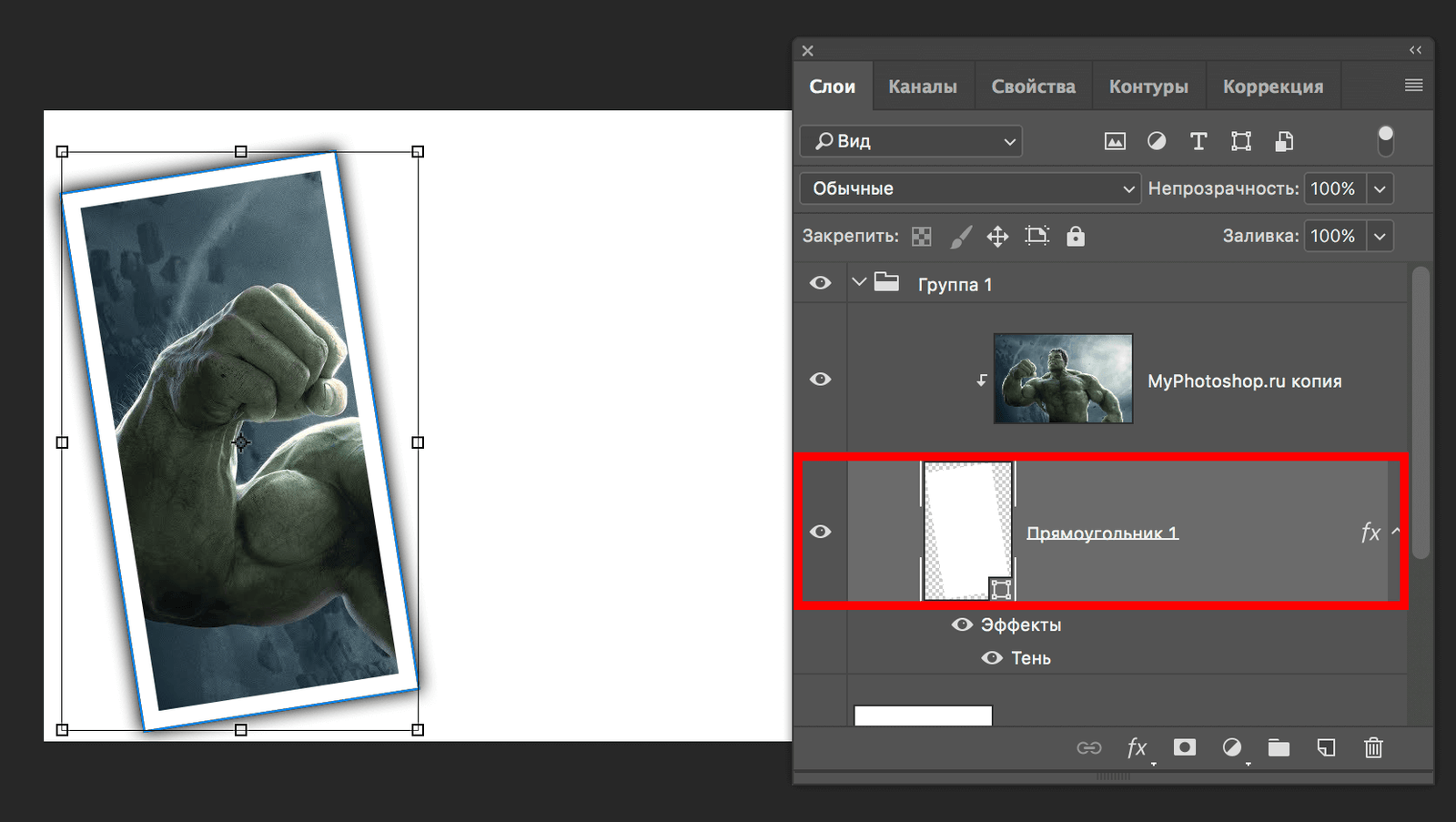Switch to the Каналы tab
Viewport: 1456px width, 822px height.
[x=922, y=86]
